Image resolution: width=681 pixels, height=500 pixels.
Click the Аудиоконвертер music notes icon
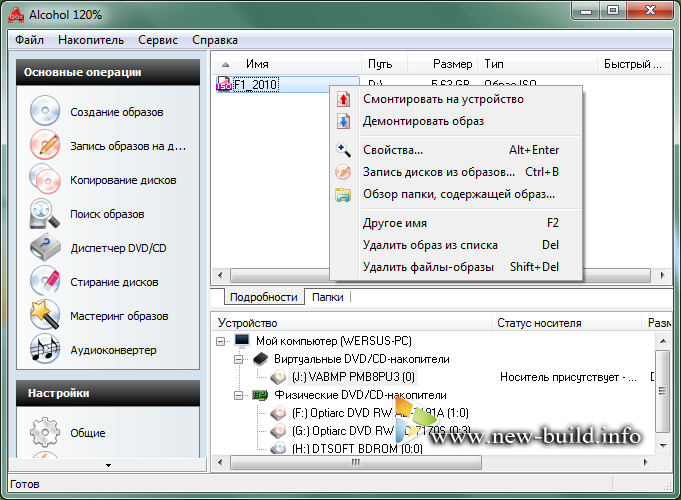(45, 349)
